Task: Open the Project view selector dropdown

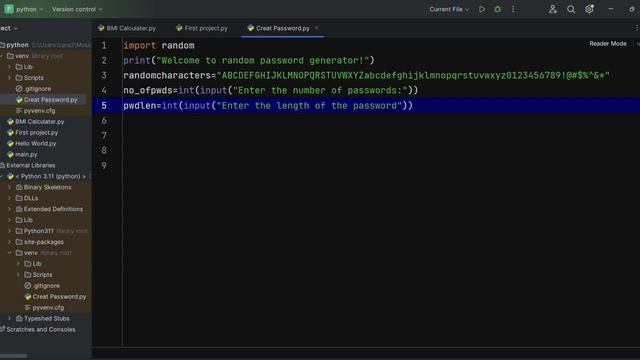Action: [9, 28]
